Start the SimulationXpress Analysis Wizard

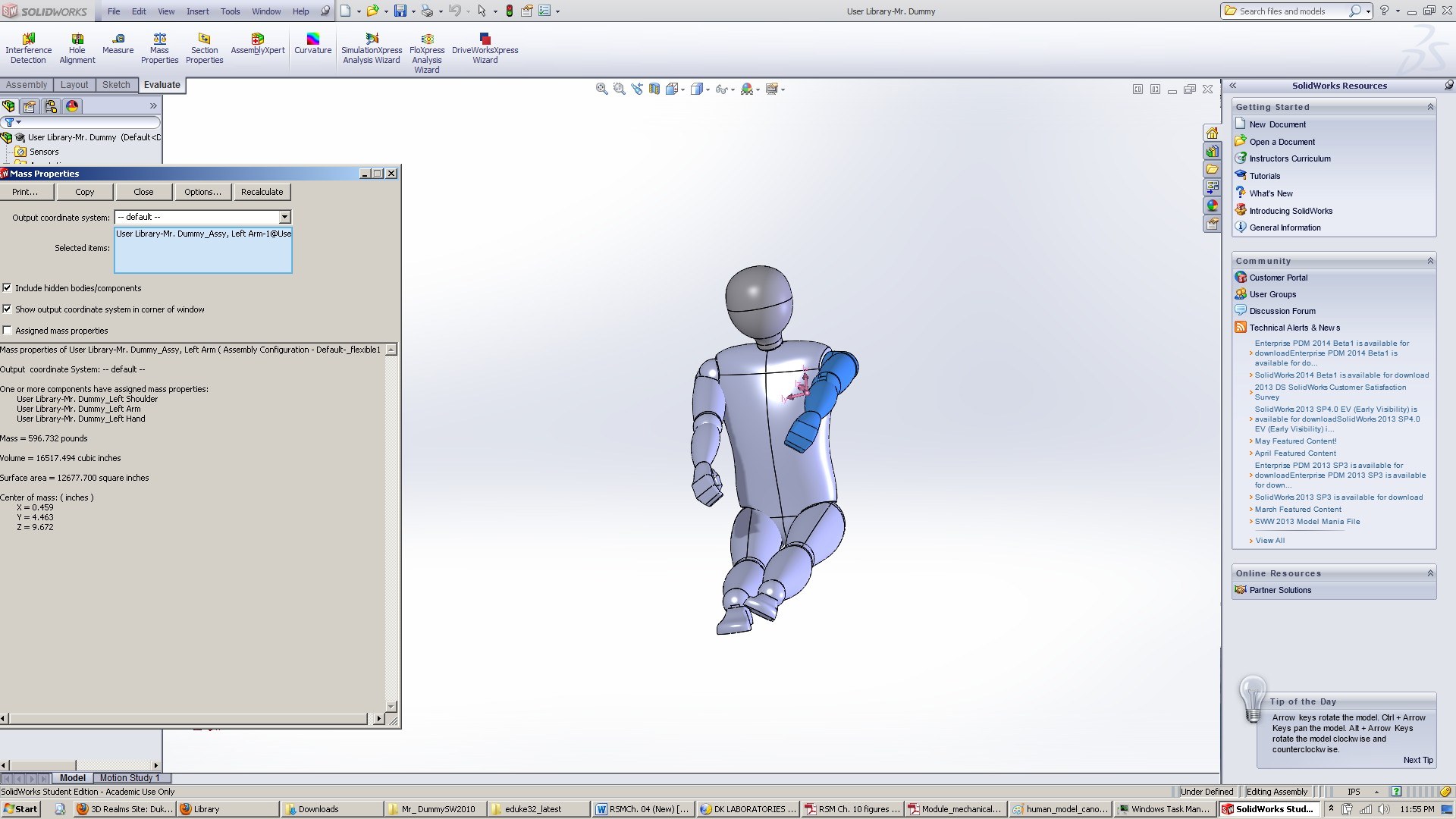click(372, 49)
